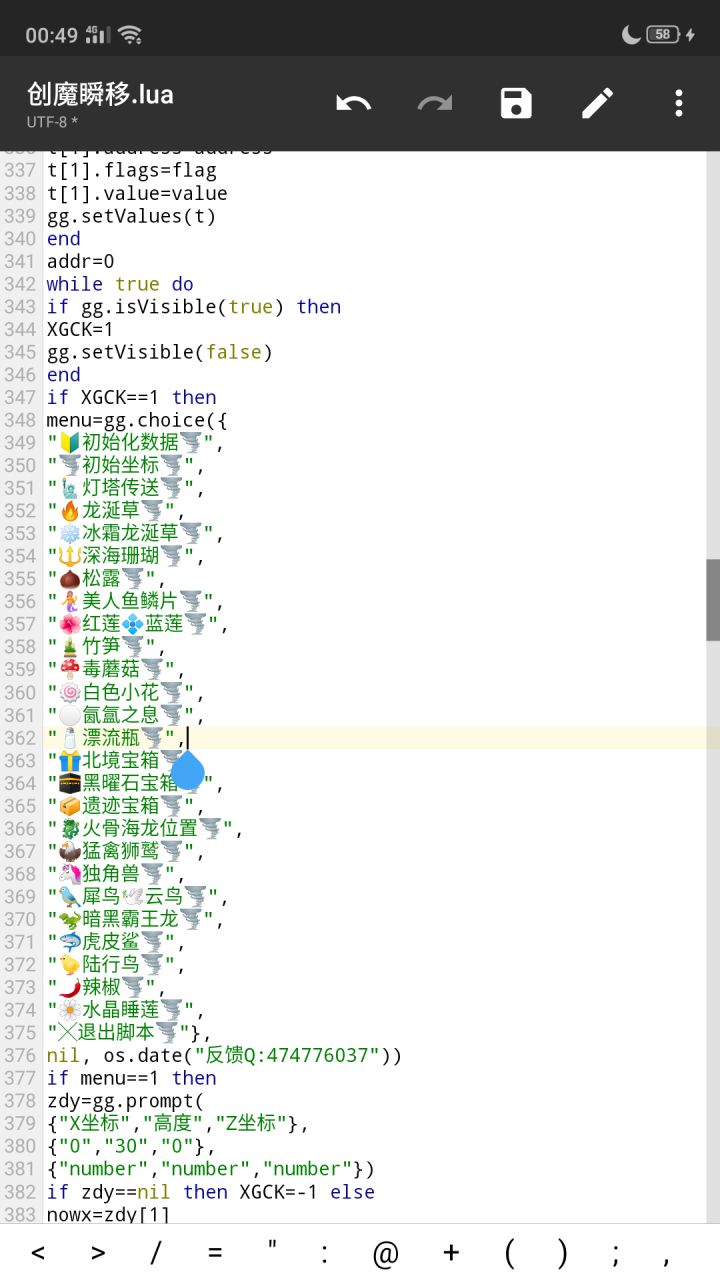Insert the opening parenthesis from shortcut bar
Image resolution: width=720 pixels, height=1280 pixels.
coord(509,1253)
